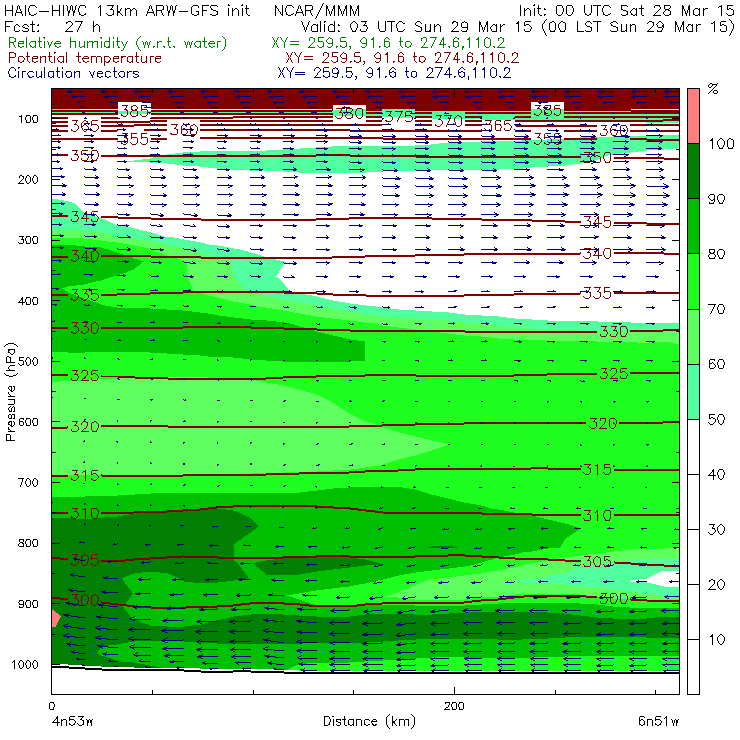Select the green 'Relative humidity (w.r.t. water)' legend label
Viewport: 740px width, 740px height.
tap(118, 43)
